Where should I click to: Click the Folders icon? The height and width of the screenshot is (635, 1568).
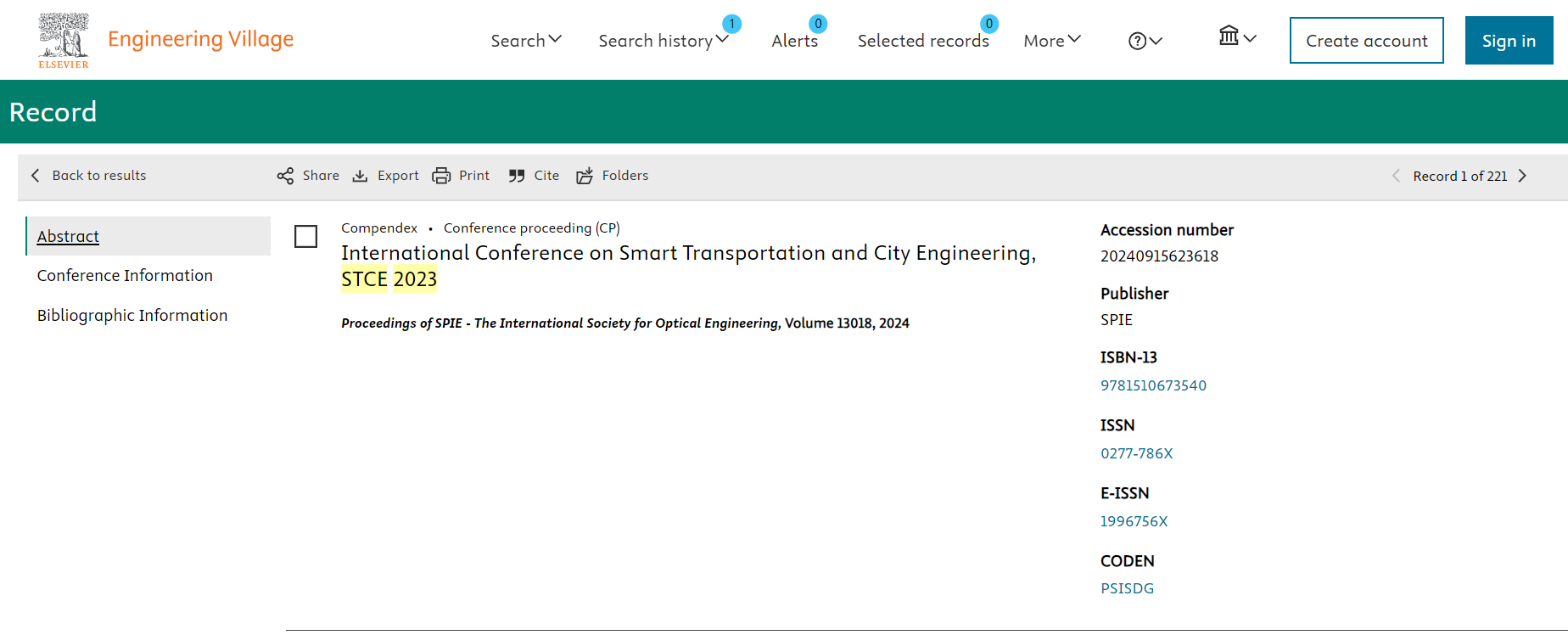coord(585,176)
